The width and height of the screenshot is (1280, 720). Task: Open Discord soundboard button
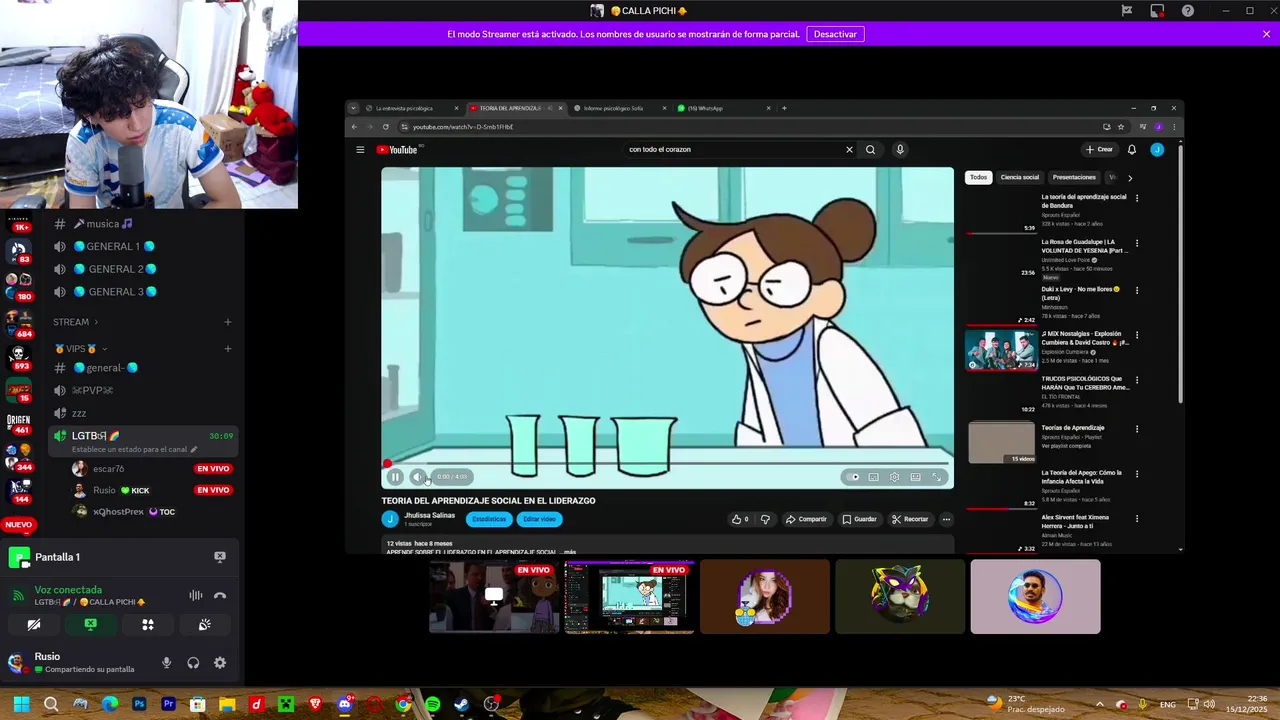204,625
